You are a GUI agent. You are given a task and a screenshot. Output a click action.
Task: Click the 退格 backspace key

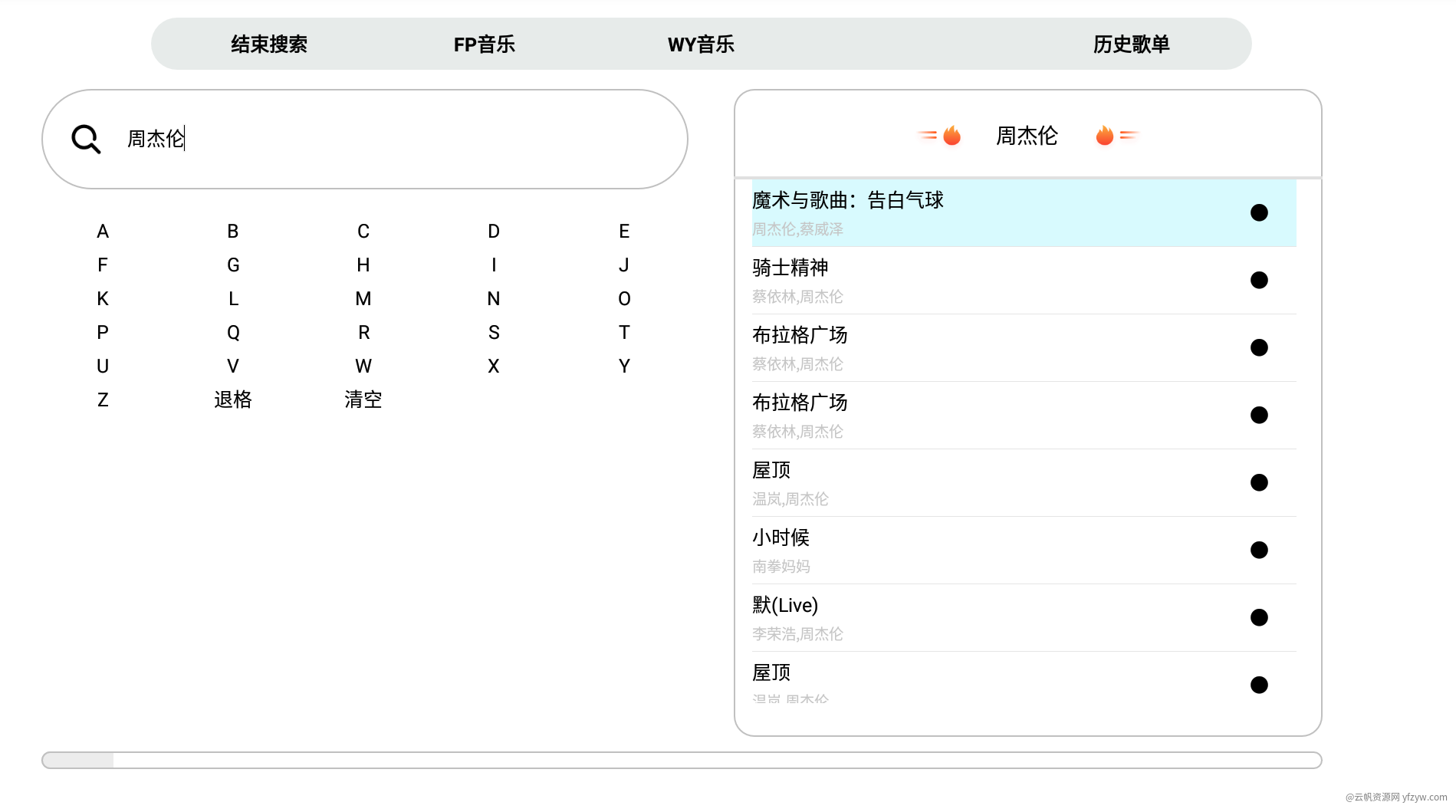pos(233,400)
